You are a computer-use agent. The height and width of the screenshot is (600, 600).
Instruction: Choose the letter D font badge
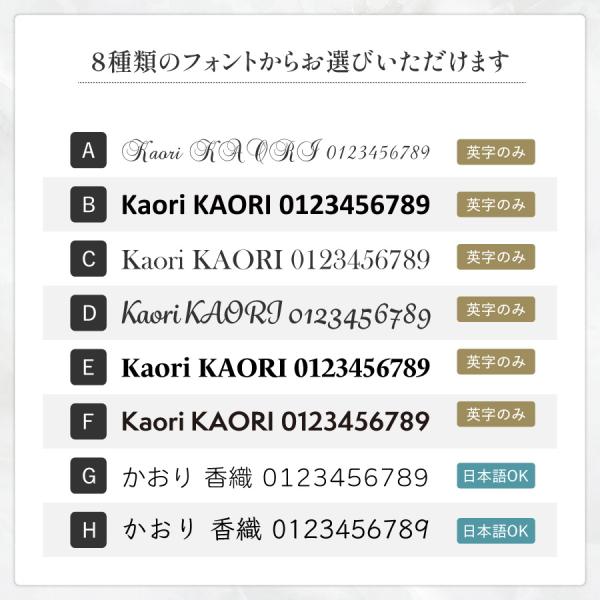pos(89,314)
